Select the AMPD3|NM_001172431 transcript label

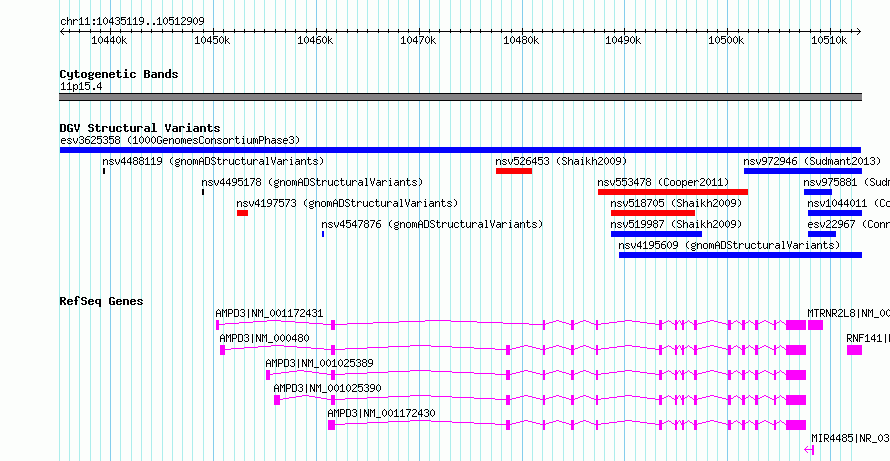269,313
